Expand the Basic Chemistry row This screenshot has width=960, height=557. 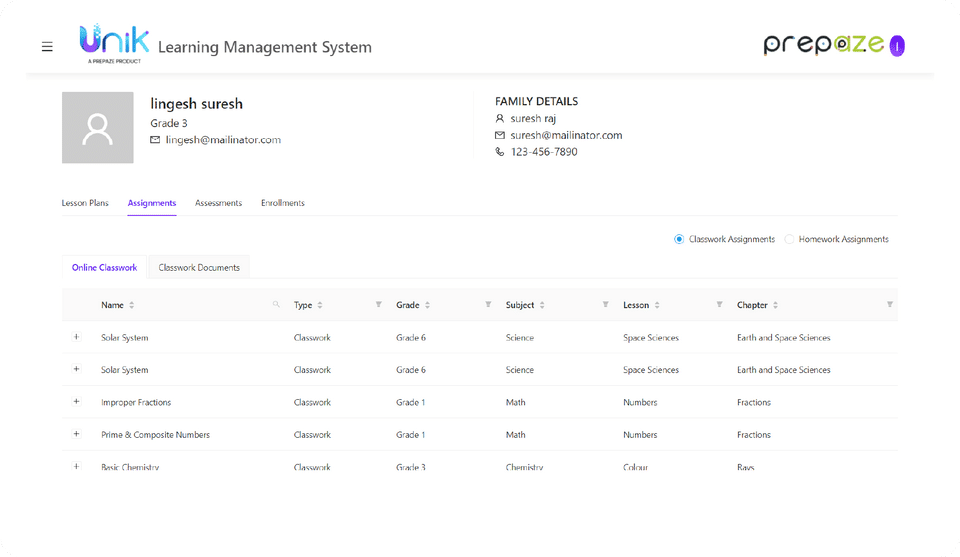77,466
